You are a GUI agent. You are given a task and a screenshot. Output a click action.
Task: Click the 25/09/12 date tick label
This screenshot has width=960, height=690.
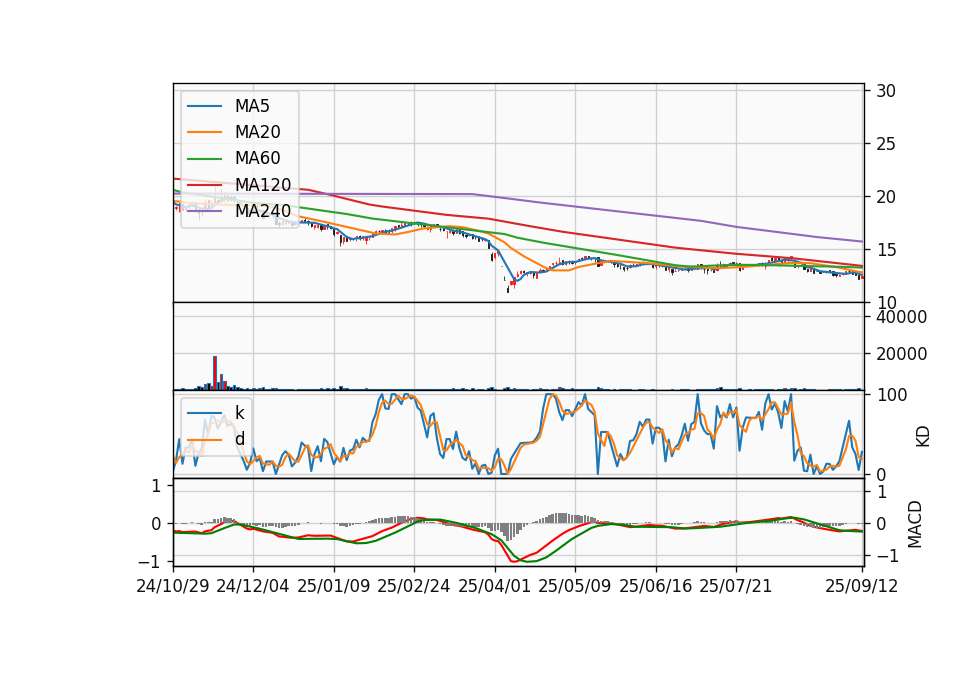click(862, 586)
